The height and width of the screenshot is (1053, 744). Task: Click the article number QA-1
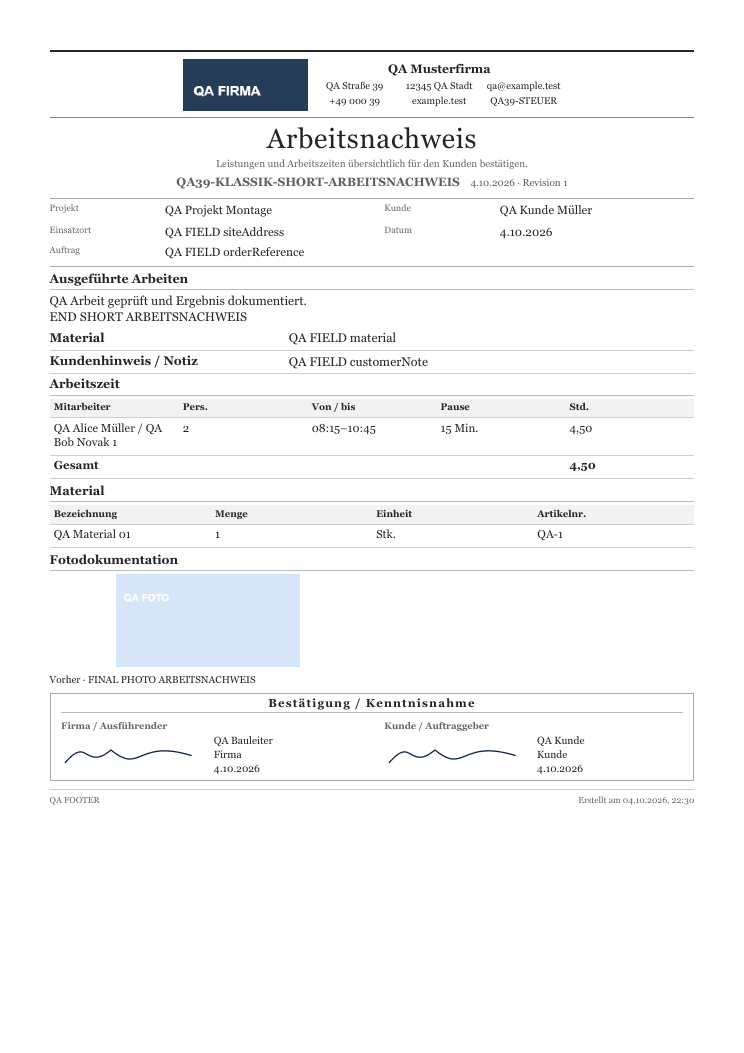tap(549, 535)
